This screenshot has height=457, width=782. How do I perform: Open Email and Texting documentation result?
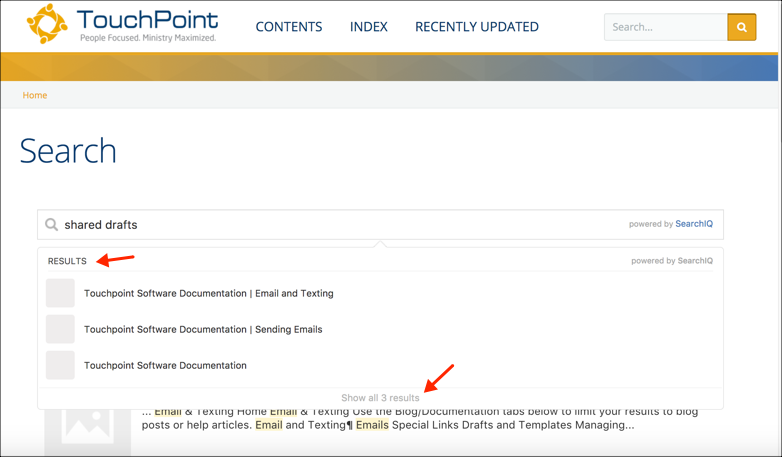[208, 293]
